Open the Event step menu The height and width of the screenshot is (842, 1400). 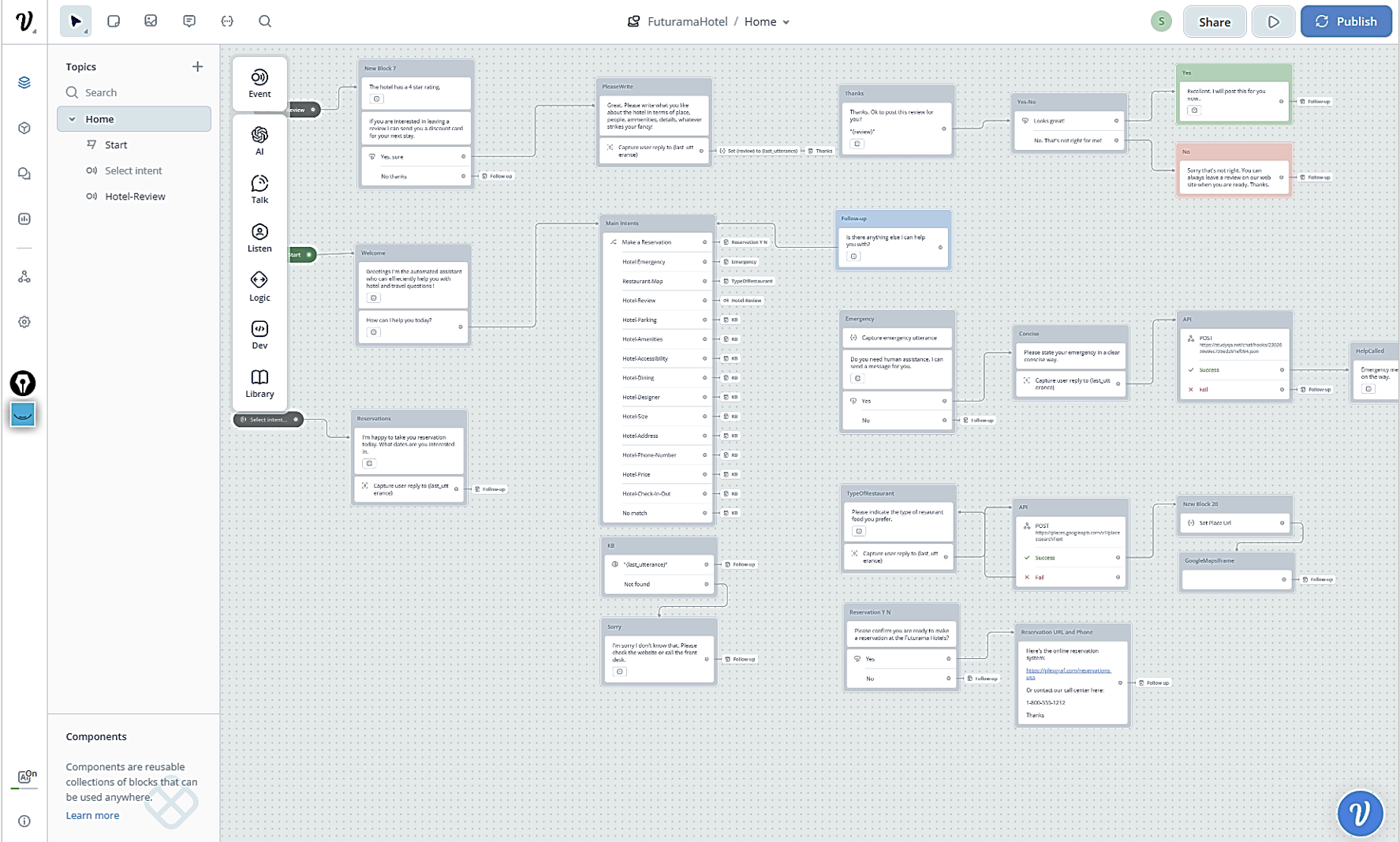[x=259, y=83]
